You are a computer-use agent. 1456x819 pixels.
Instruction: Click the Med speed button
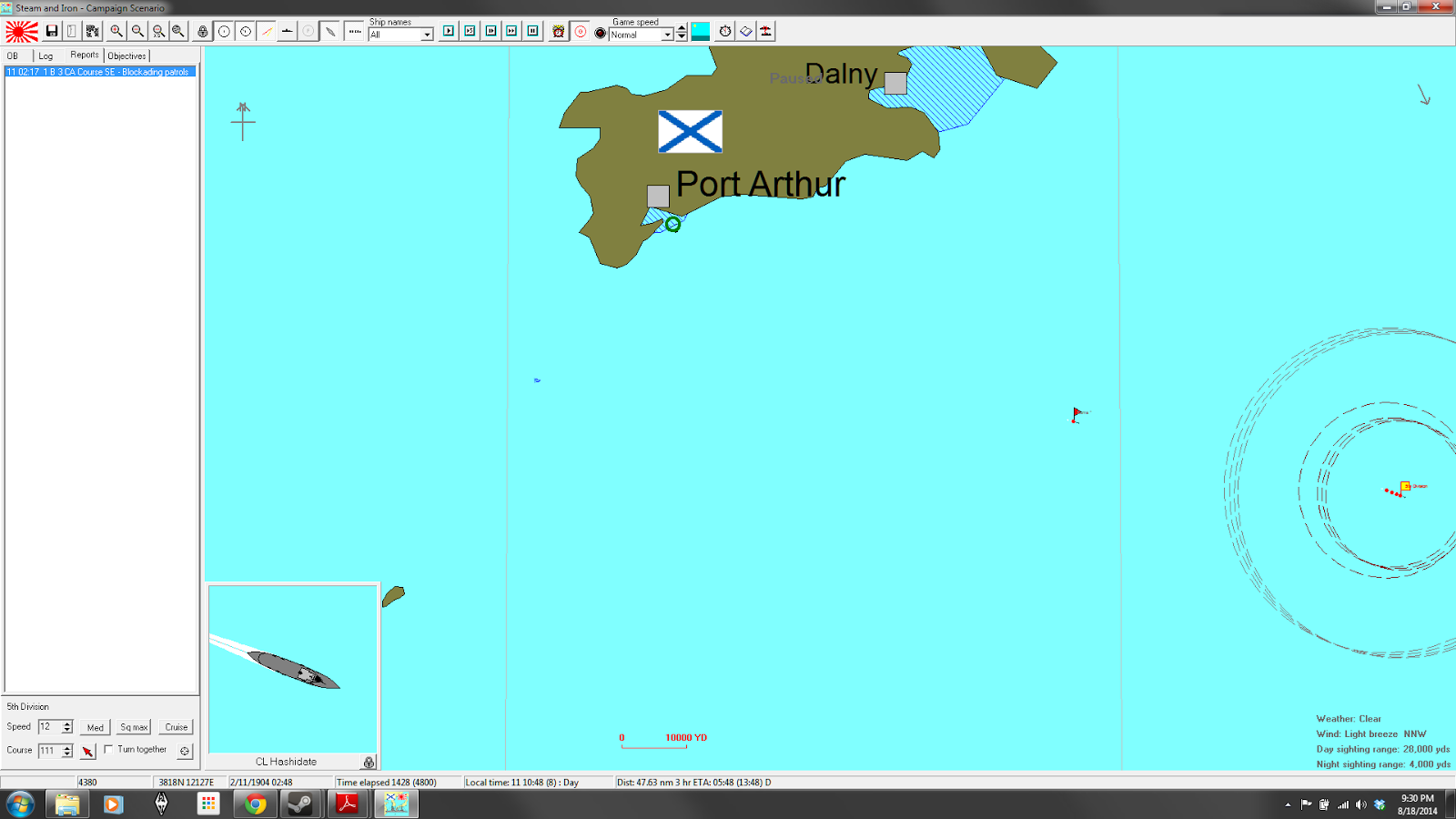[x=96, y=727]
